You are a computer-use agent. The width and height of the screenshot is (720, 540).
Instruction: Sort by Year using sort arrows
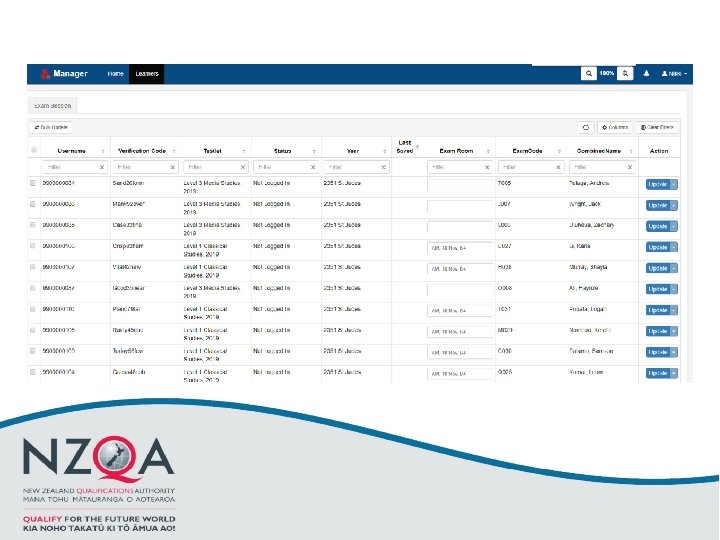pyautogui.click(x=384, y=152)
